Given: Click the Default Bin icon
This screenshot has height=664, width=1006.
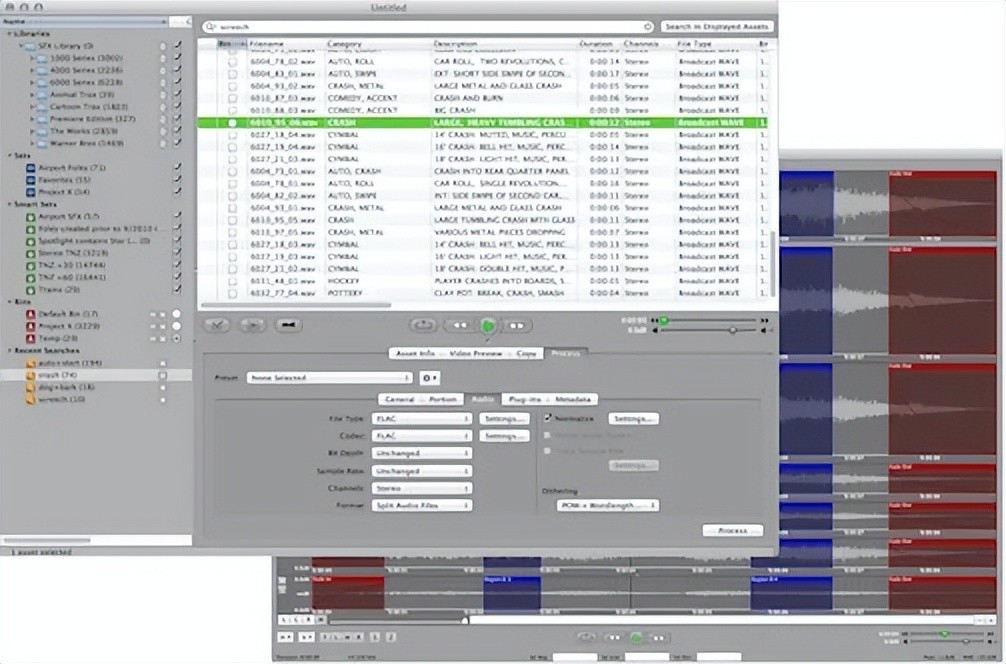Looking at the screenshot, I should click(x=30, y=314).
